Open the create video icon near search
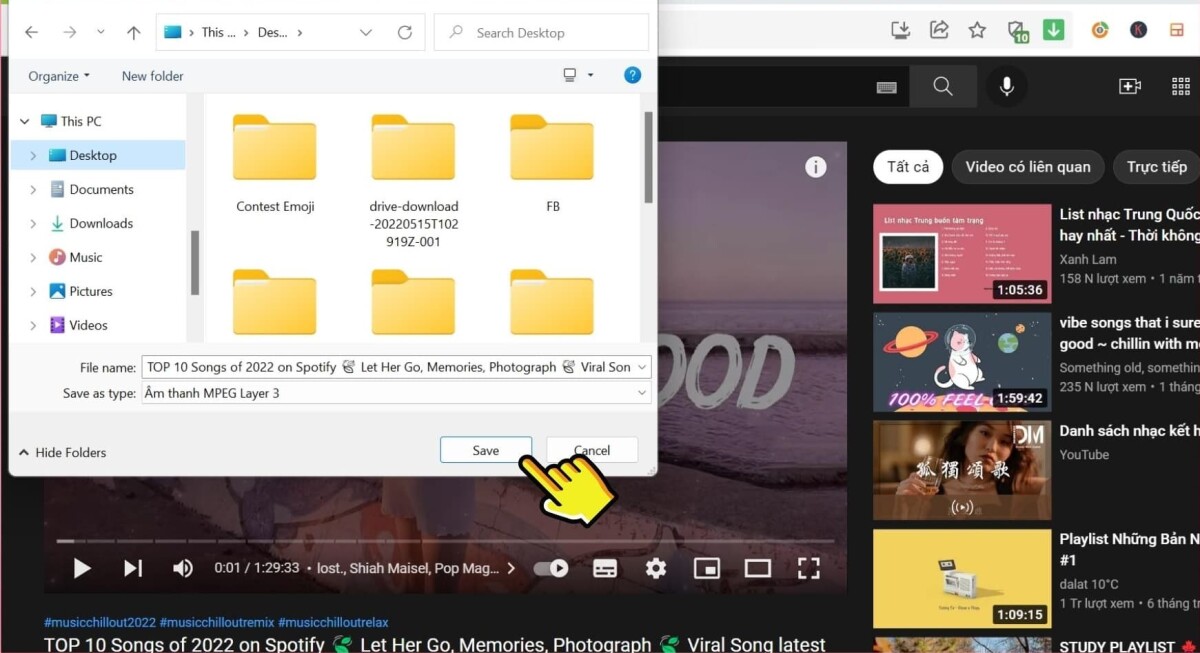1200x653 pixels. (1129, 86)
